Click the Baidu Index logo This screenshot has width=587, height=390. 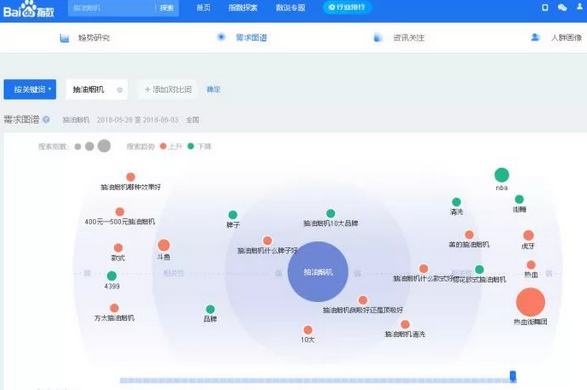(x=28, y=9)
